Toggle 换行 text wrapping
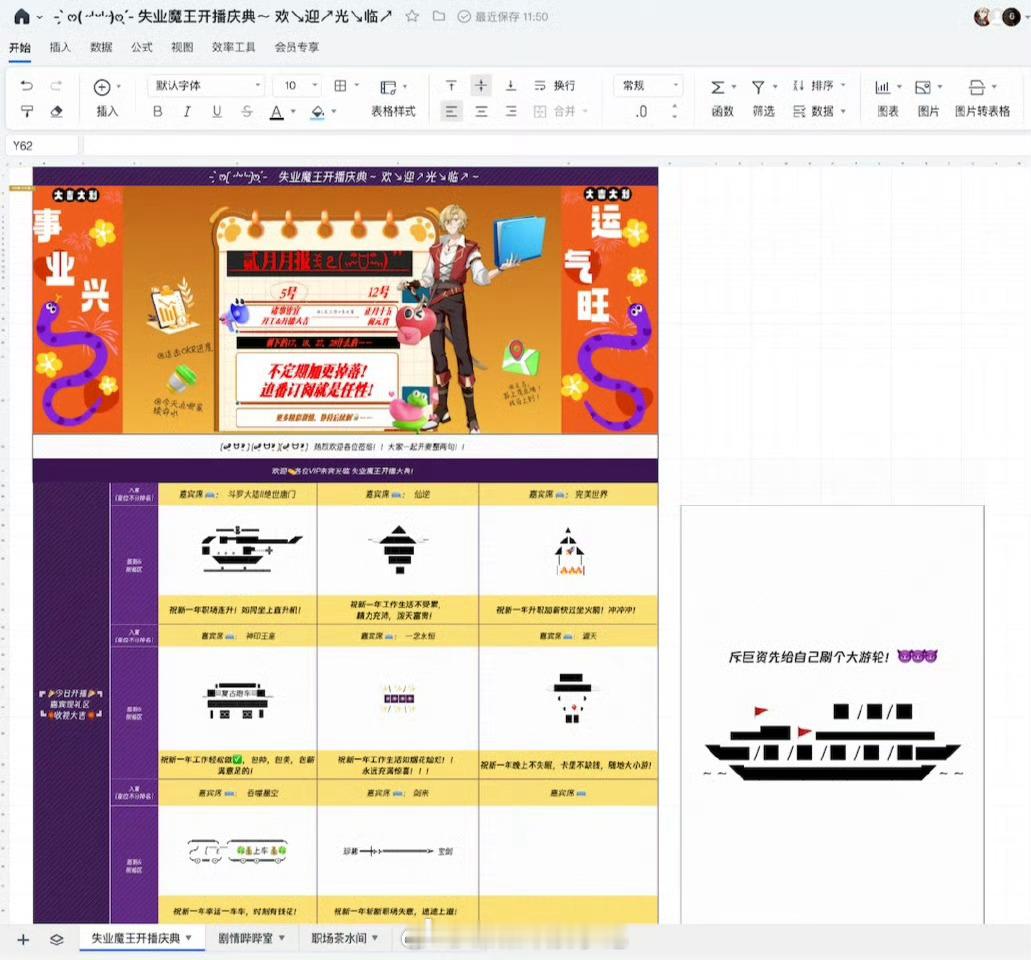Screen dimensions: 1031x960 point(555,85)
